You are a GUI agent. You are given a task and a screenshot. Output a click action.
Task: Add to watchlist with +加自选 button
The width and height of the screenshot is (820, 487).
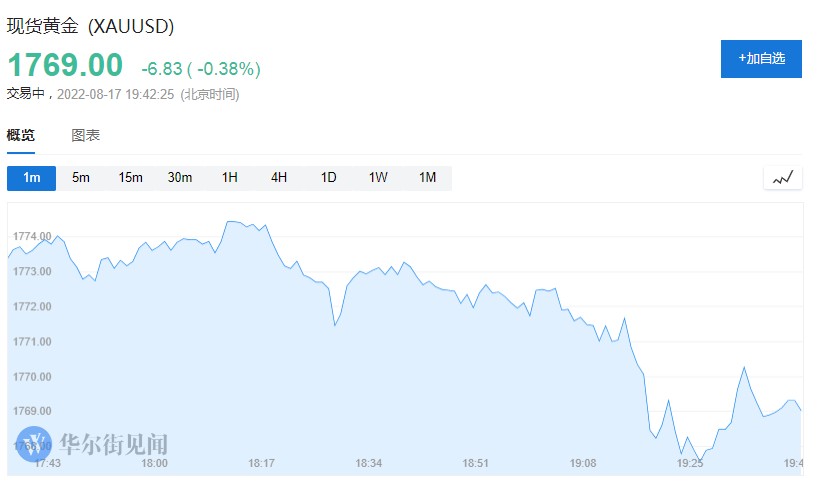point(761,58)
